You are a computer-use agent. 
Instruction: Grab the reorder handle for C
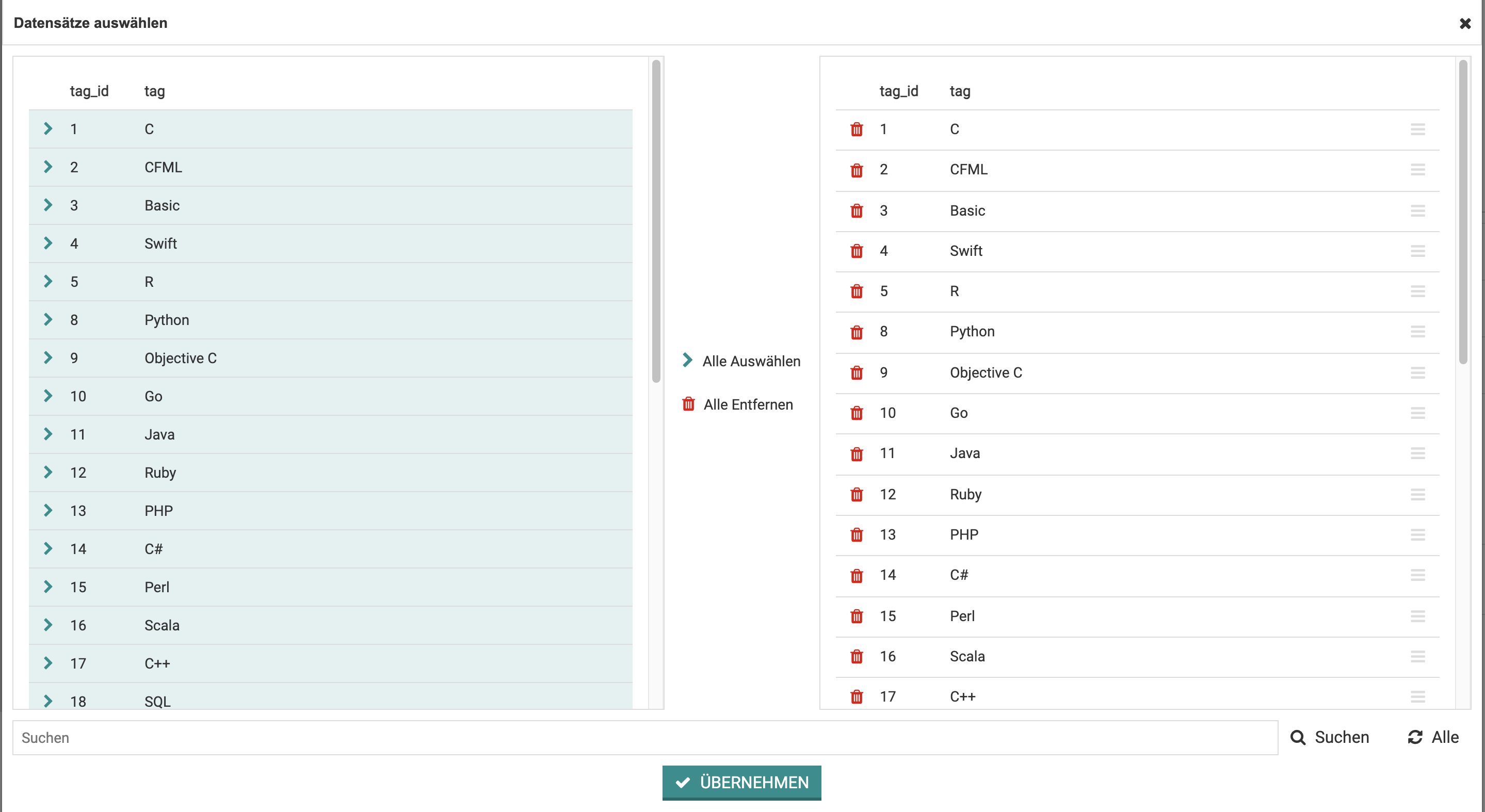point(1417,129)
